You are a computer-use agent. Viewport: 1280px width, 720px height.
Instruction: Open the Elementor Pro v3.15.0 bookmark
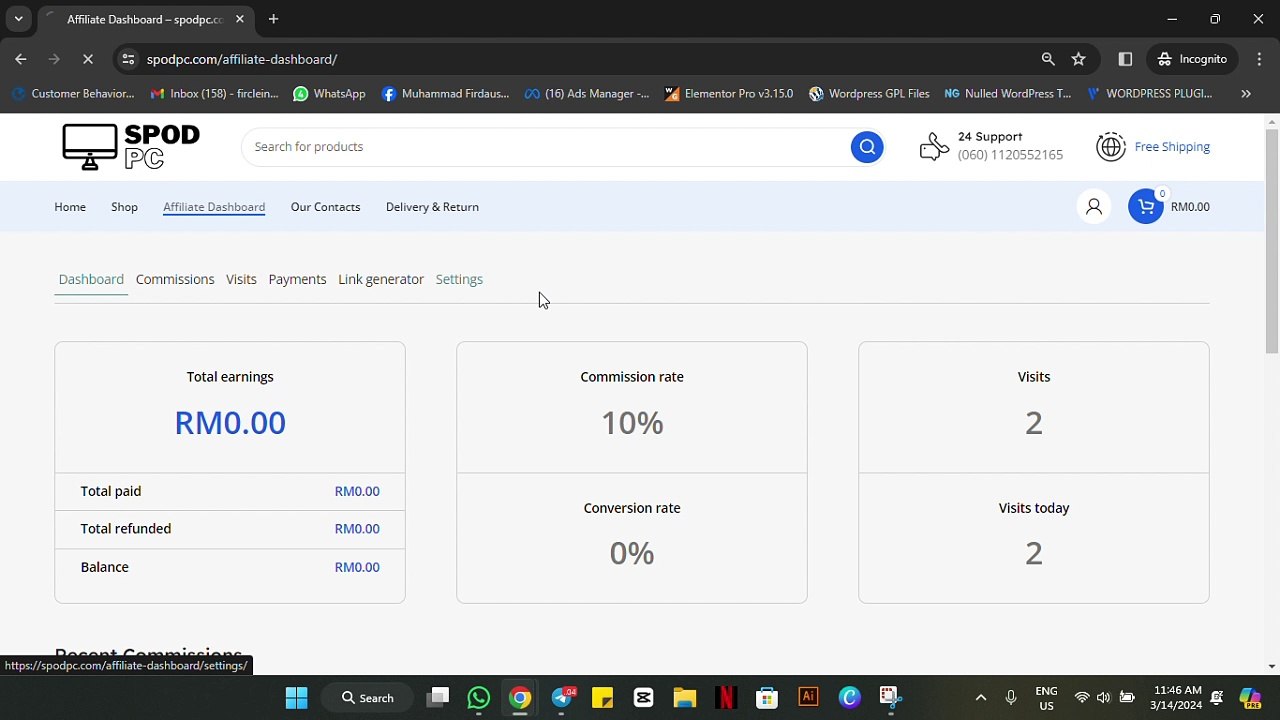click(x=728, y=94)
